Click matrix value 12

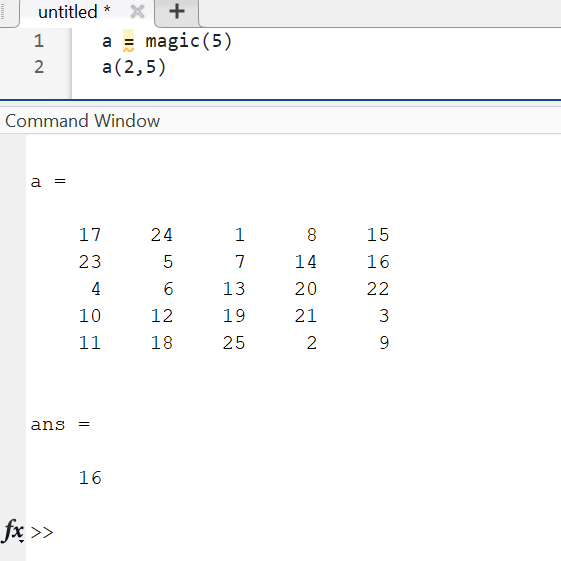tap(162, 316)
